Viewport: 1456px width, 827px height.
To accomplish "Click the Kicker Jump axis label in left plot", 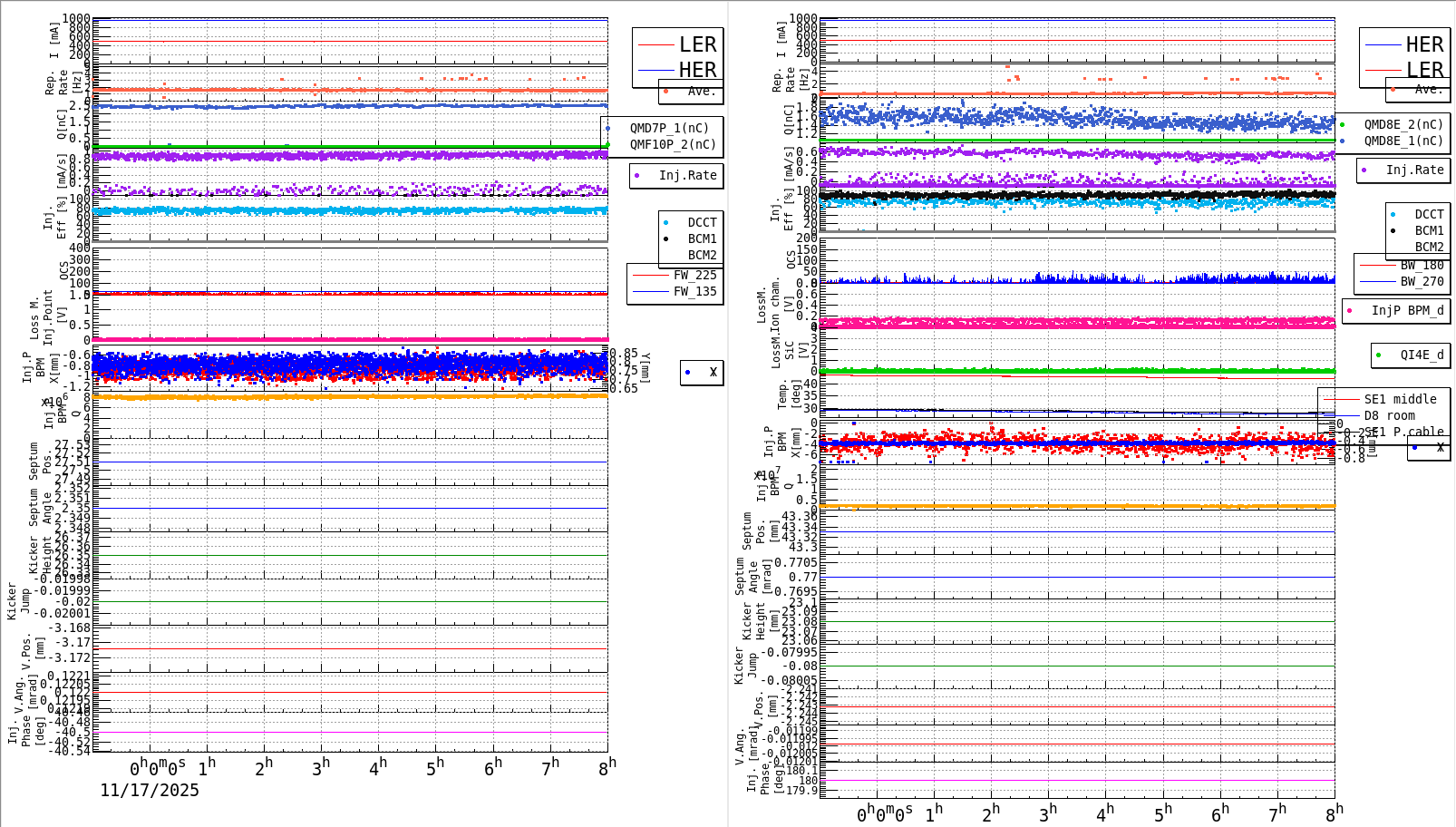I will click(x=18, y=601).
